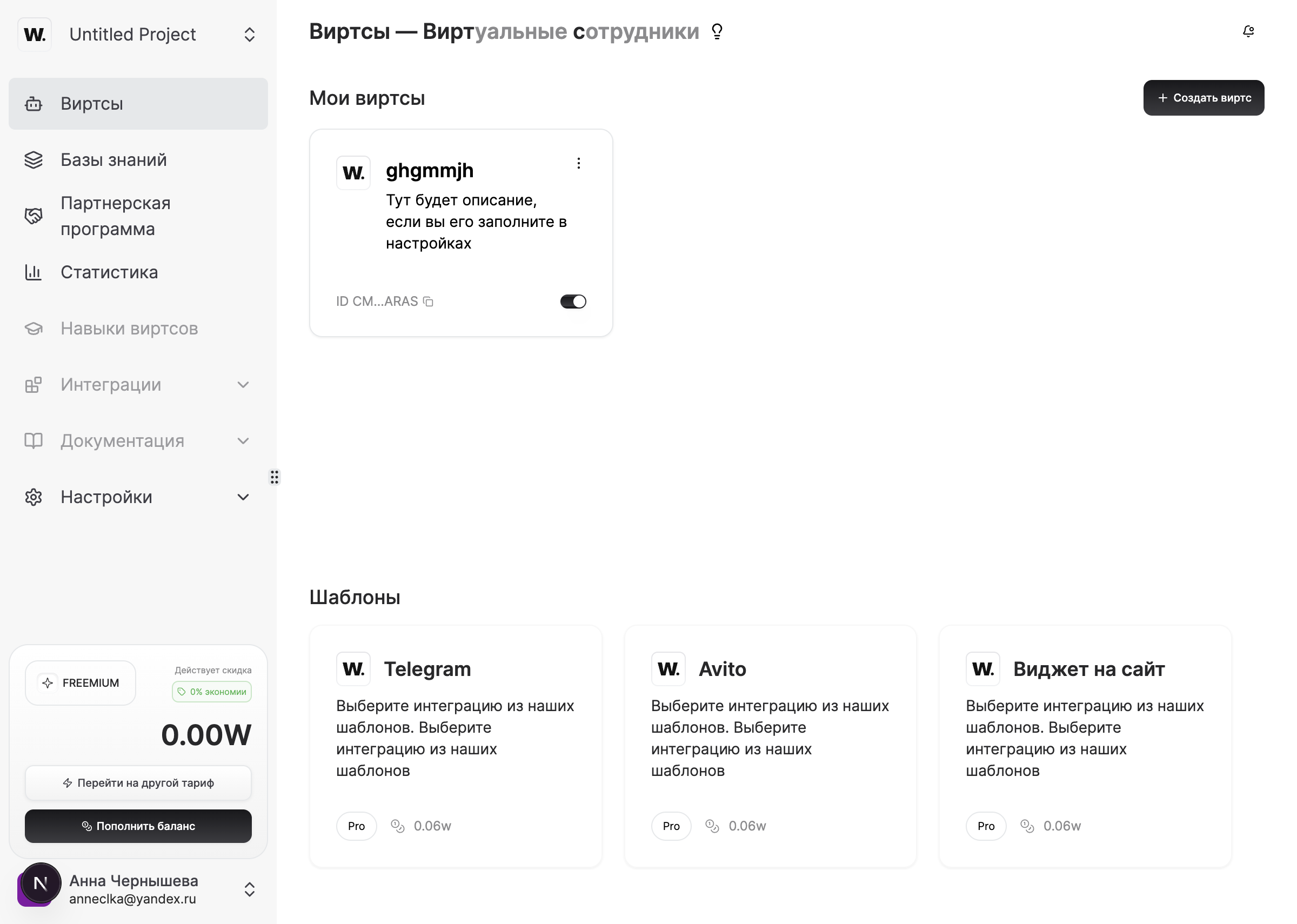Click the open book icon for Документация
The image size is (1297, 924).
34,441
